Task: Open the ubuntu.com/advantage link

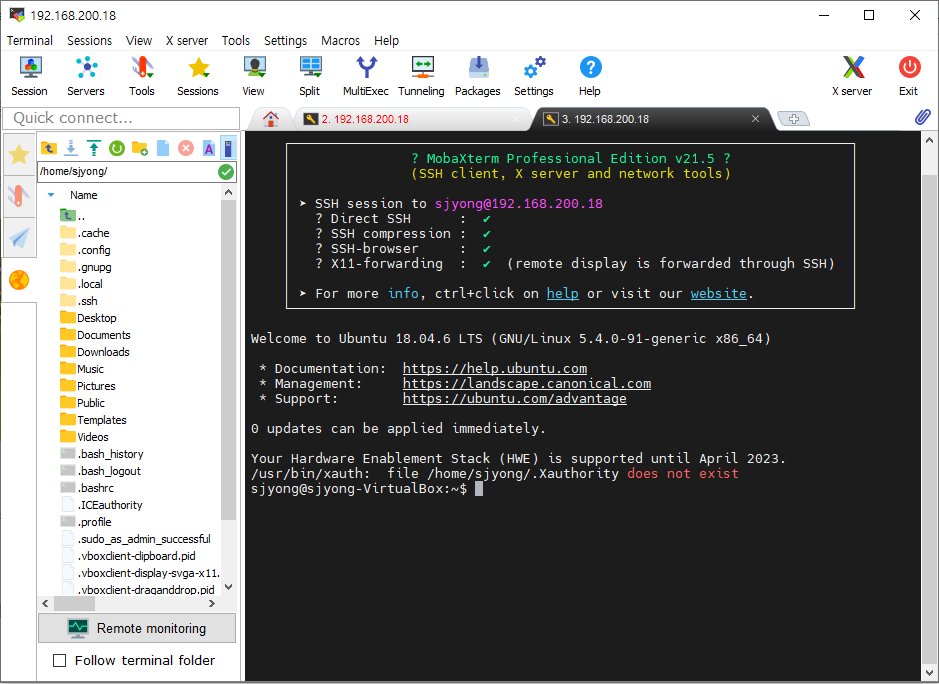Action: (x=514, y=398)
